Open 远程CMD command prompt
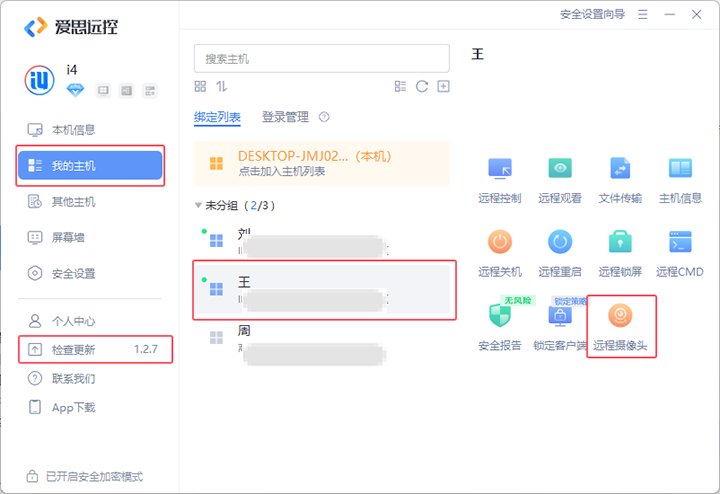Screen dimensions: 720x494 pyautogui.click(x=680, y=254)
